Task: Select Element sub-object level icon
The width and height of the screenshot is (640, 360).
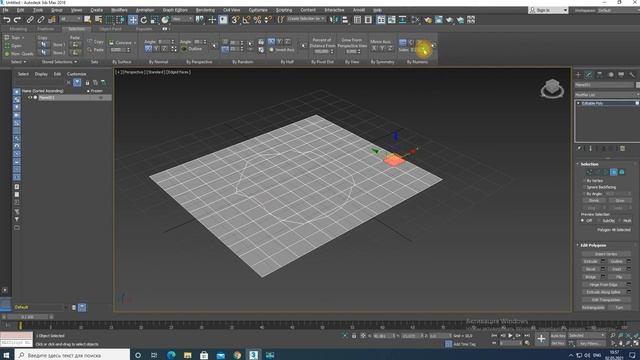Action: [622, 172]
